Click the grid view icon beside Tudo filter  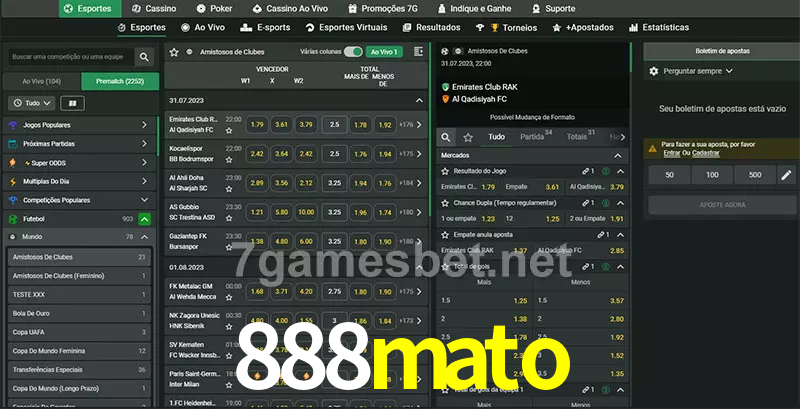[x=72, y=103]
